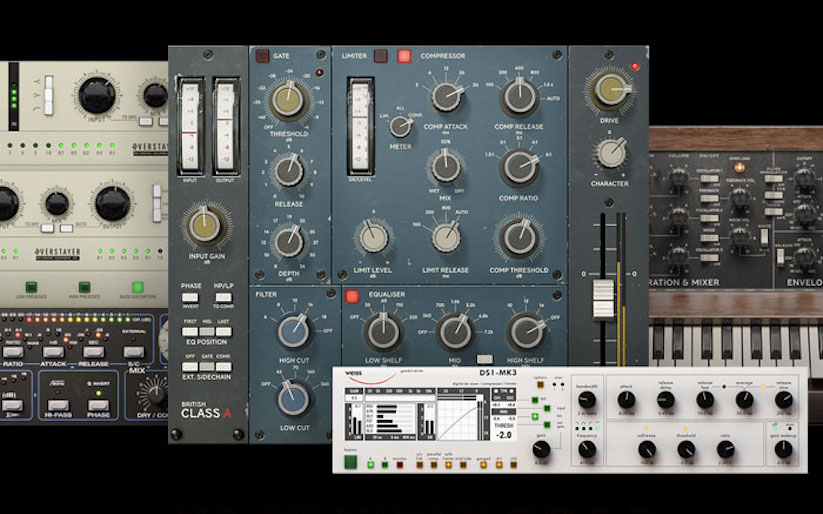The image size is (823, 514).
Task: Click the wet/dry MIX knob
Action: coord(446,166)
